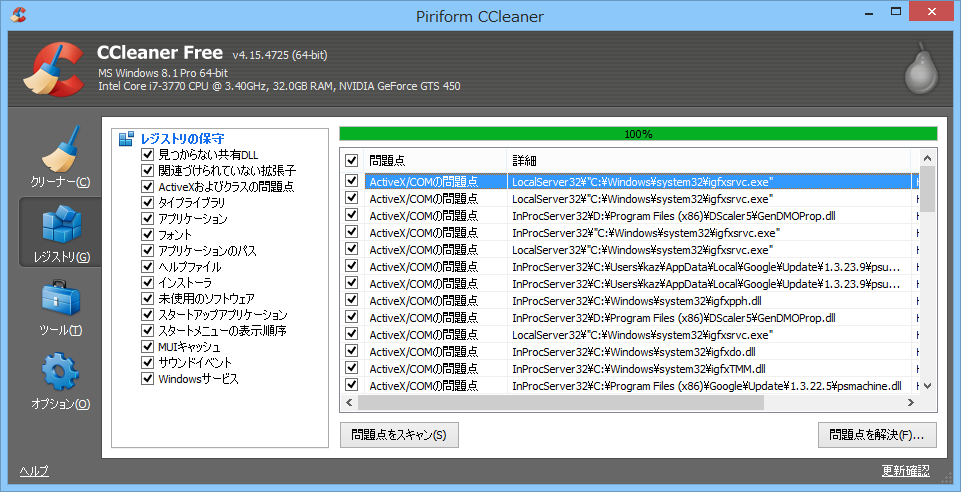Viewport: 961px width, 492px height.
Task: Uncheck the highlighted first result row checkbox
Action: click(351, 181)
